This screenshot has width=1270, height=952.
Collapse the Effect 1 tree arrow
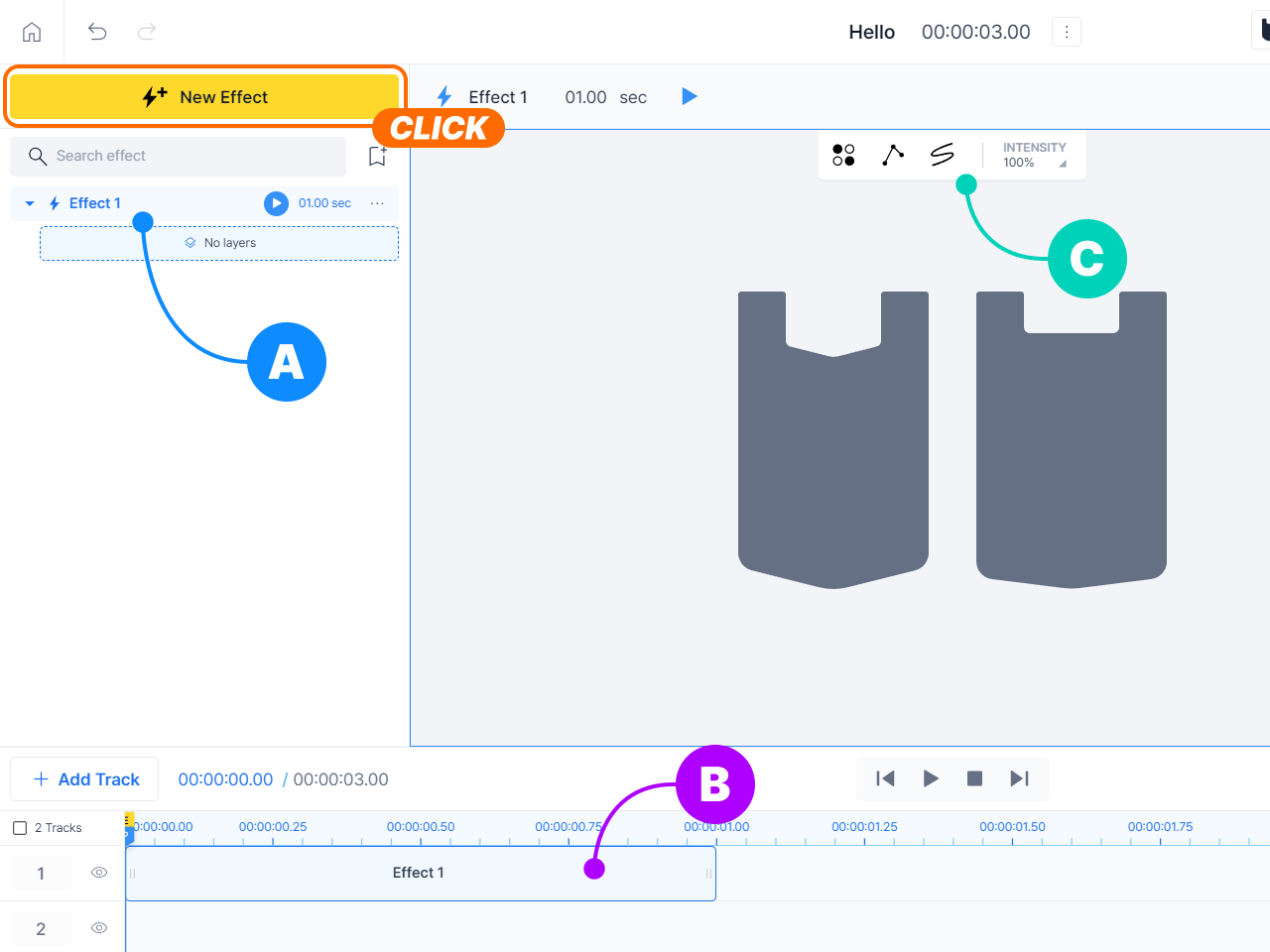[x=30, y=203]
